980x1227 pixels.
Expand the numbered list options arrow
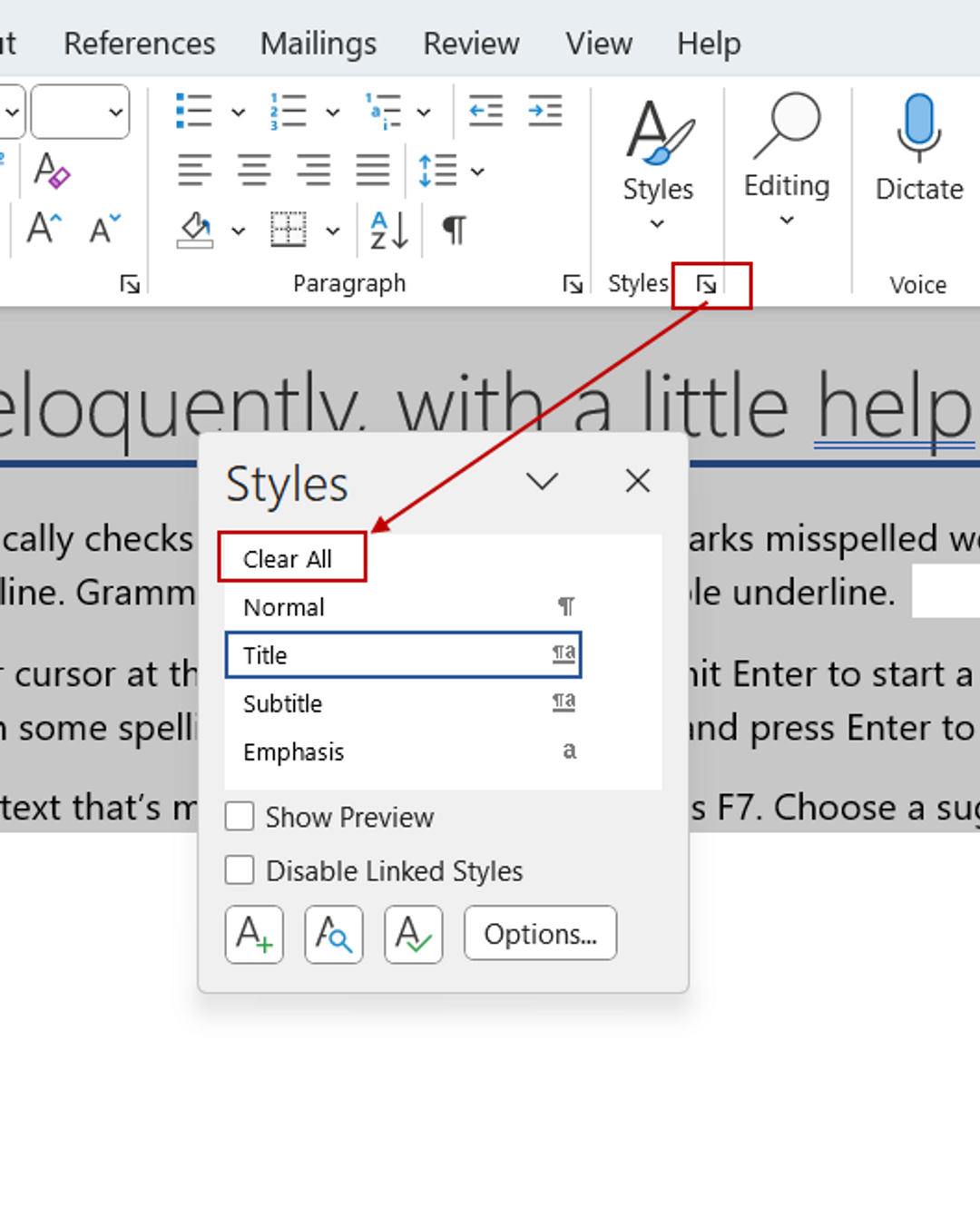[x=332, y=111]
